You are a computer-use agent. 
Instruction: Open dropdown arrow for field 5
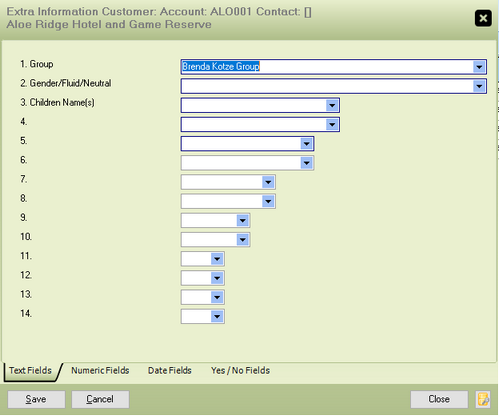(306, 144)
